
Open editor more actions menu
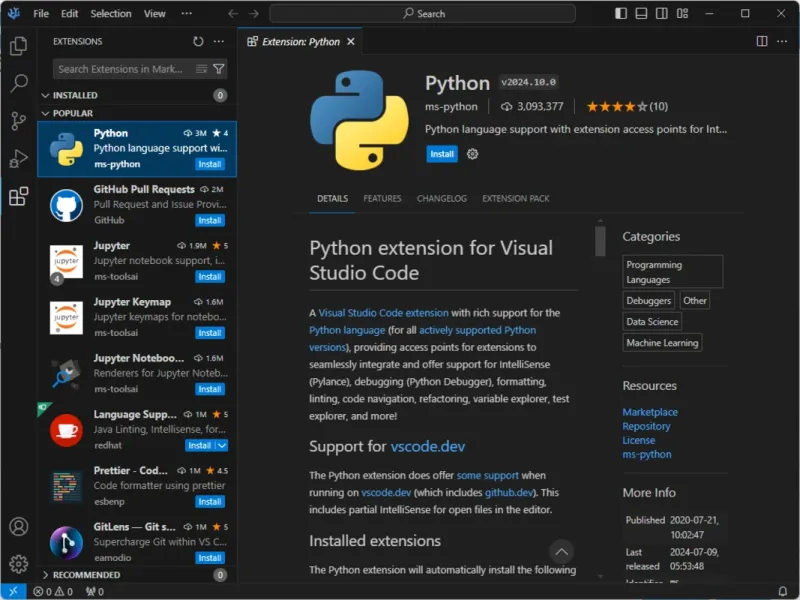pyautogui.click(x=782, y=41)
